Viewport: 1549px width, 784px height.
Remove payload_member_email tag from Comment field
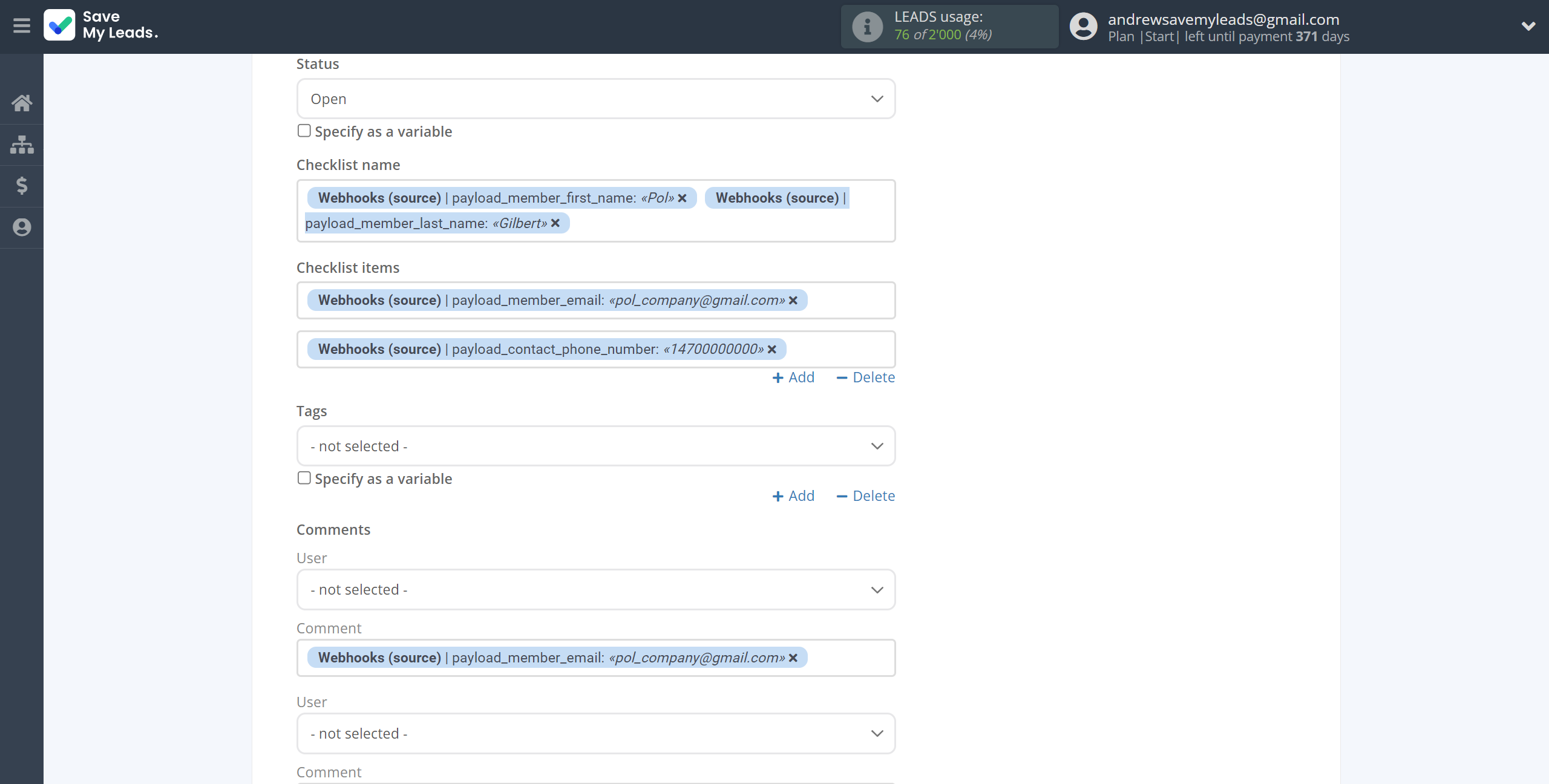793,658
